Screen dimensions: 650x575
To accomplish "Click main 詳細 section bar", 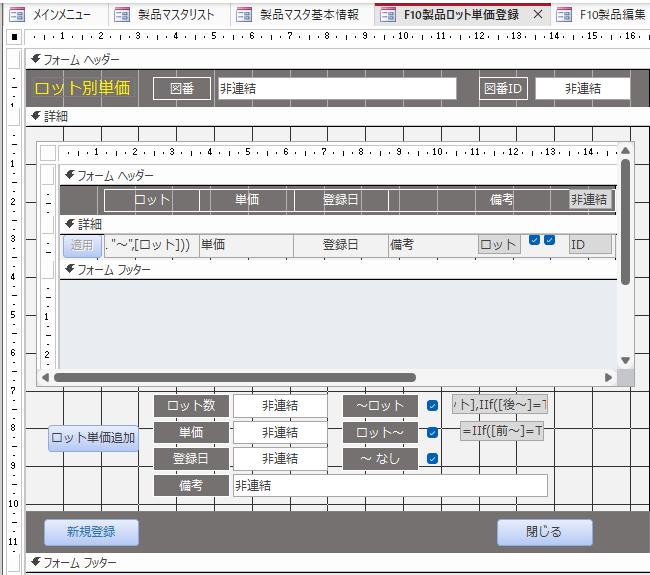I will pyautogui.click(x=338, y=116).
